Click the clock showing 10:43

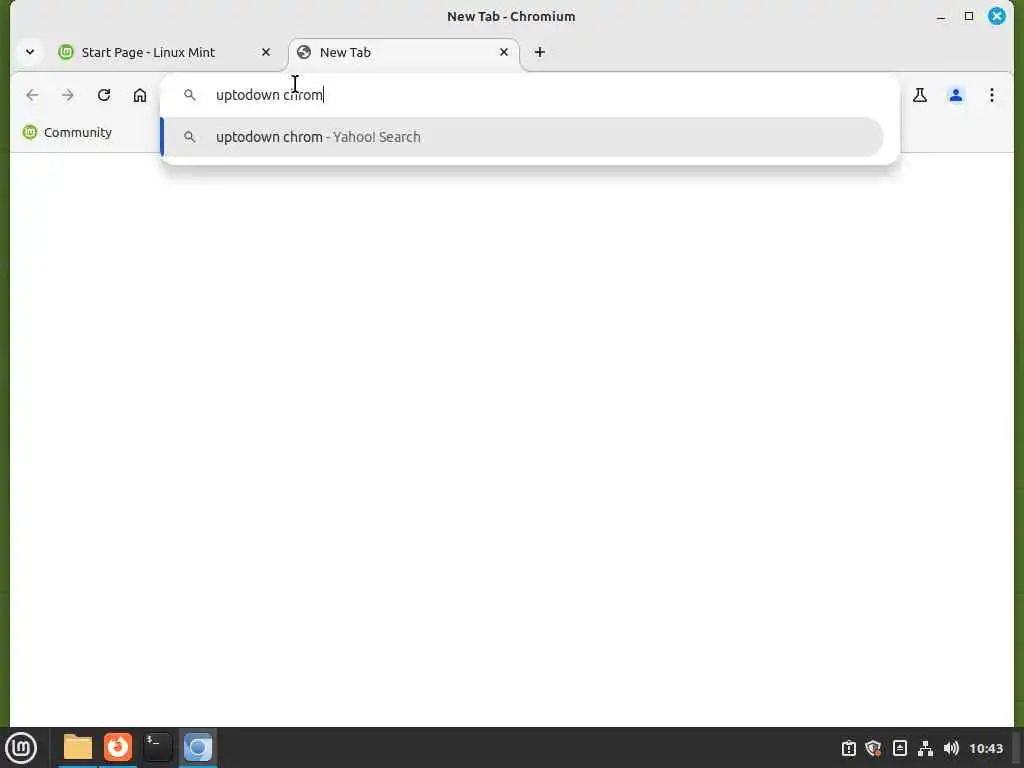coord(985,748)
